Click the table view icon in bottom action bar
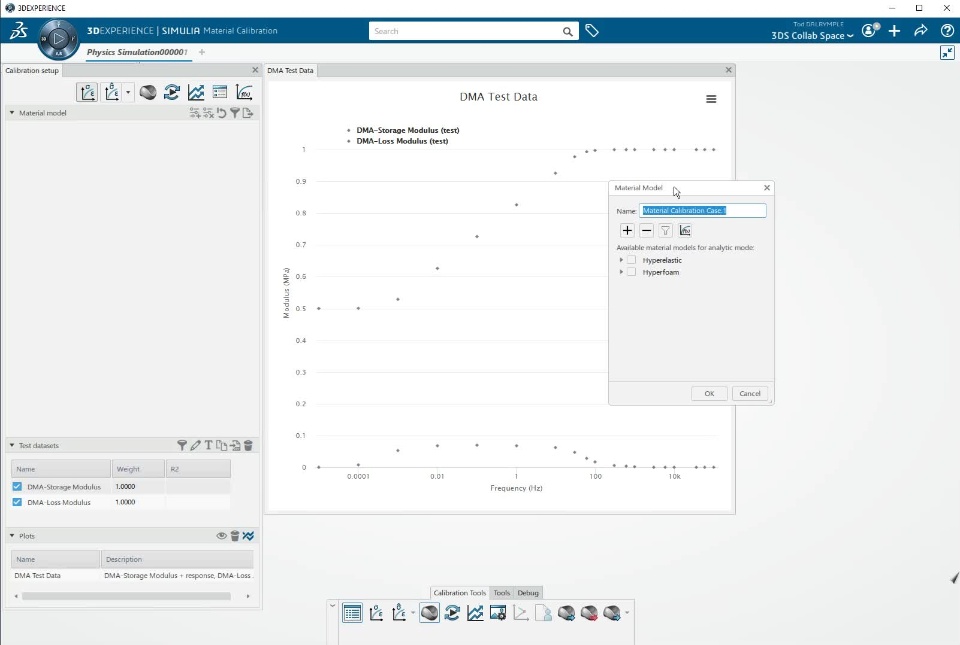Screen dimensions: 960x645 click(x=352, y=613)
